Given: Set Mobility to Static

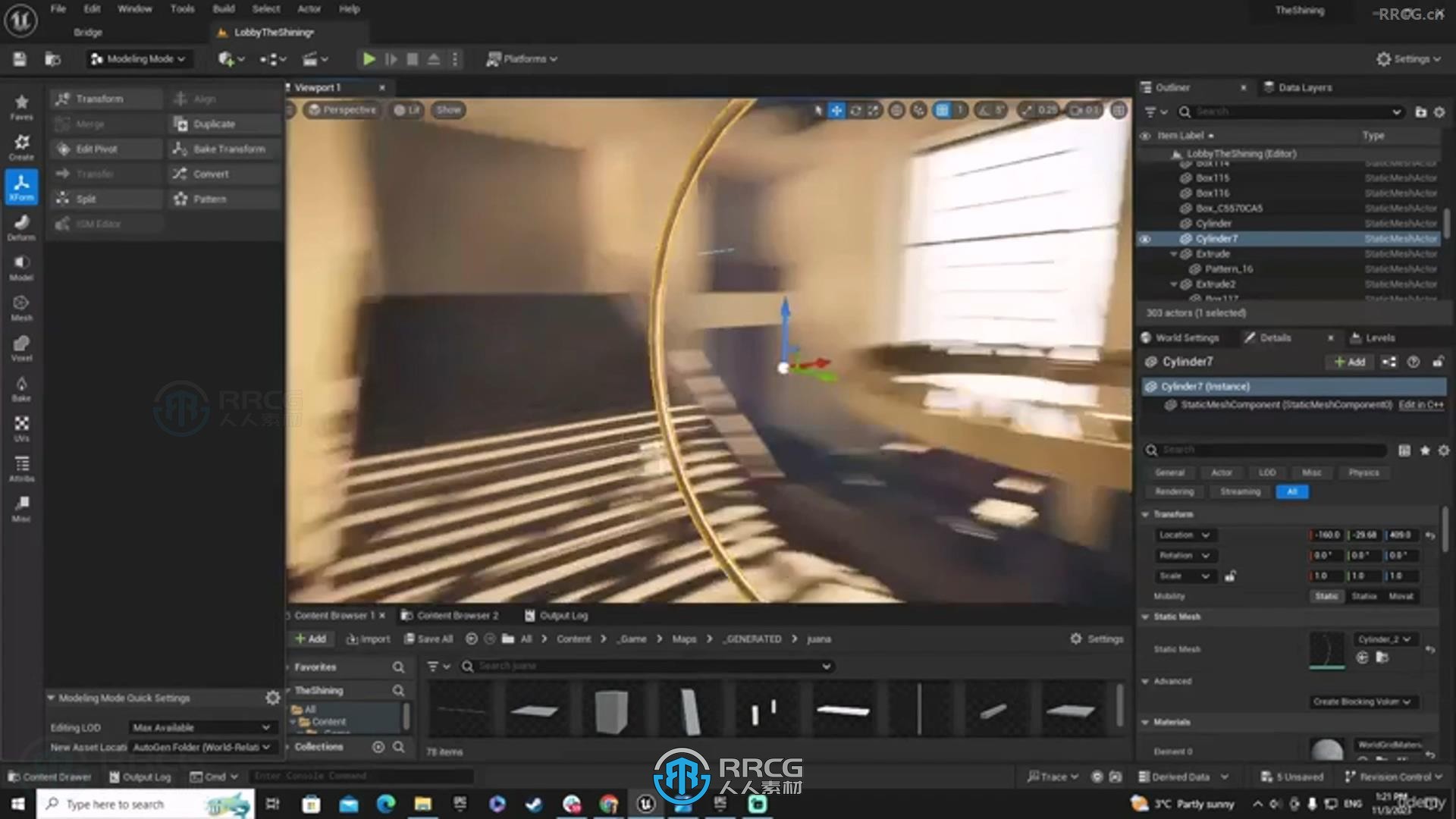Looking at the screenshot, I should [x=1326, y=596].
